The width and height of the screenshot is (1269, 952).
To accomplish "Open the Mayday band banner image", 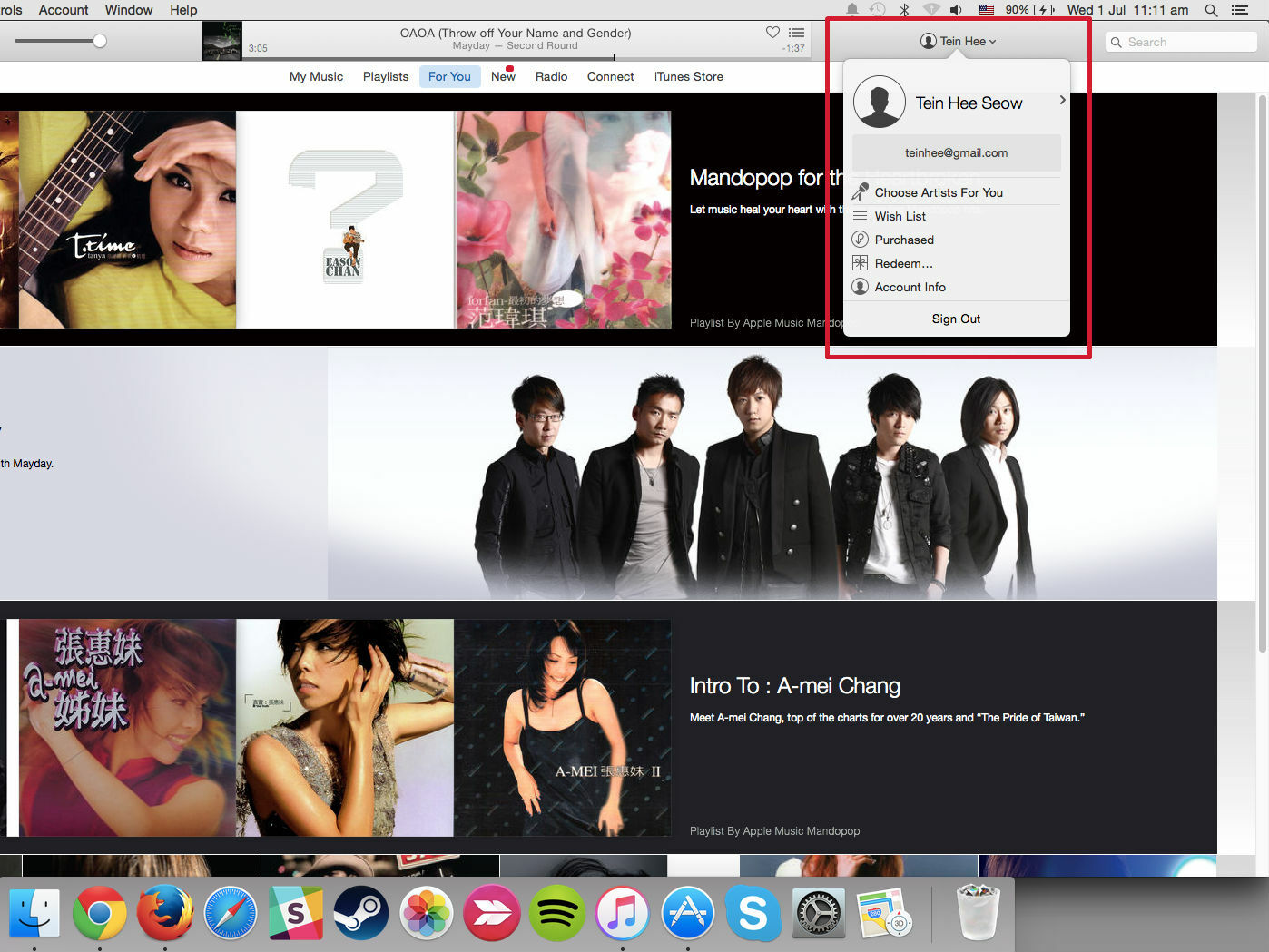I will pos(772,474).
